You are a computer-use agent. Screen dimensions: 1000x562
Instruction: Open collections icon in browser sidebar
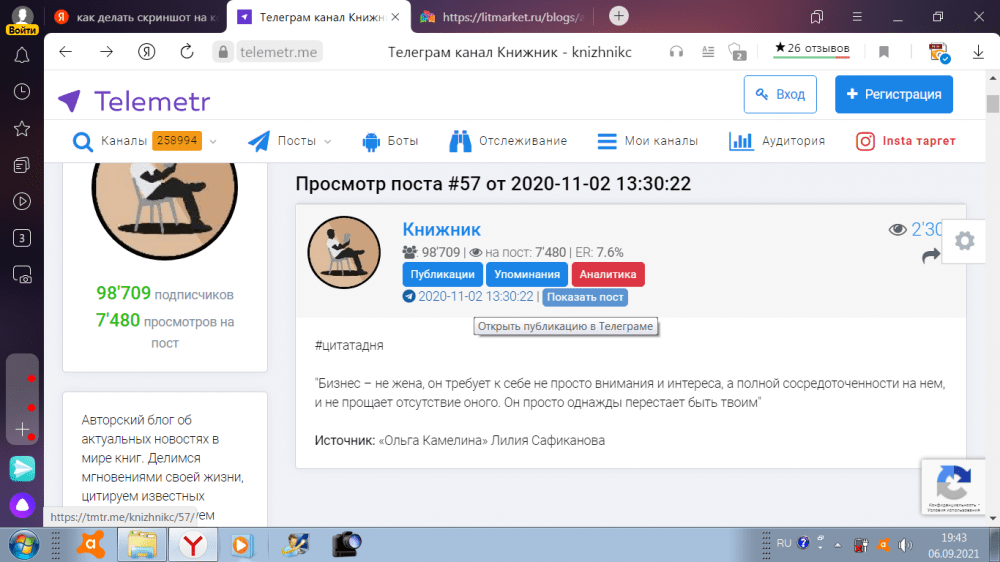pyautogui.click(x=22, y=165)
